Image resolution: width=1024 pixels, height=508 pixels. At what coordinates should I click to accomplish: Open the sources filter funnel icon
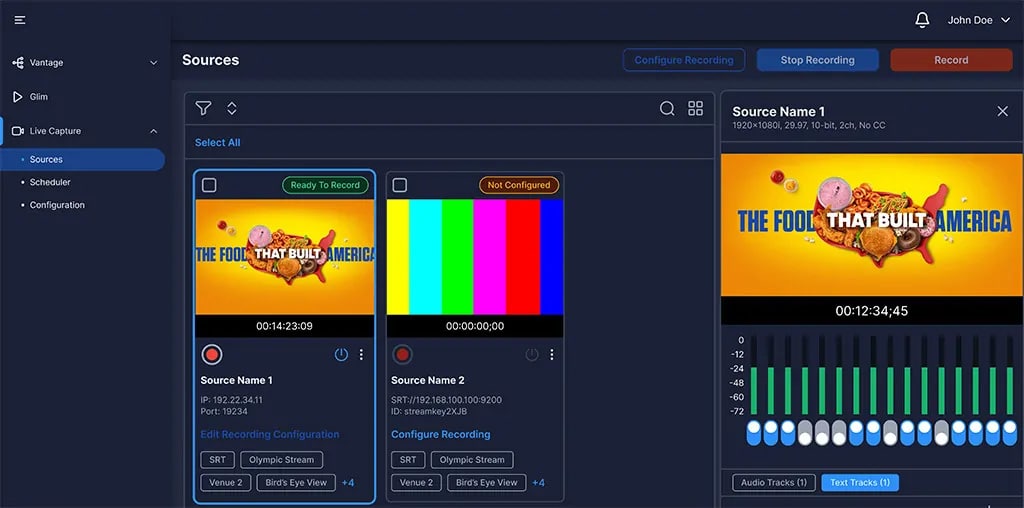point(203,108)
